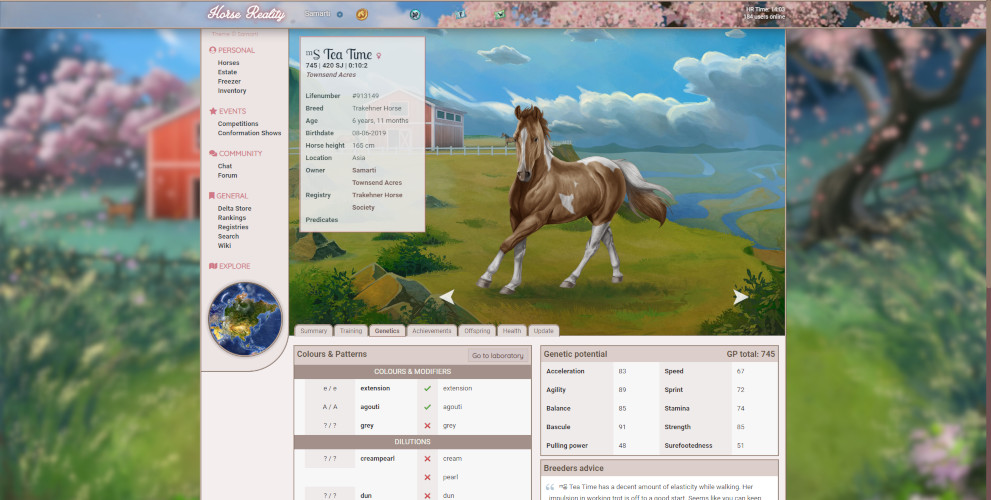Open Rankings page
991x500 pixels.
[x=233, y=218]
